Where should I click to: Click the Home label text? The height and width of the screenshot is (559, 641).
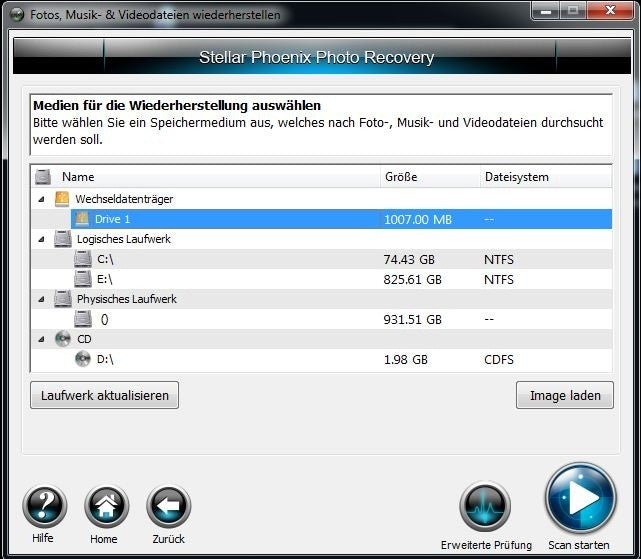coord(103,539)
